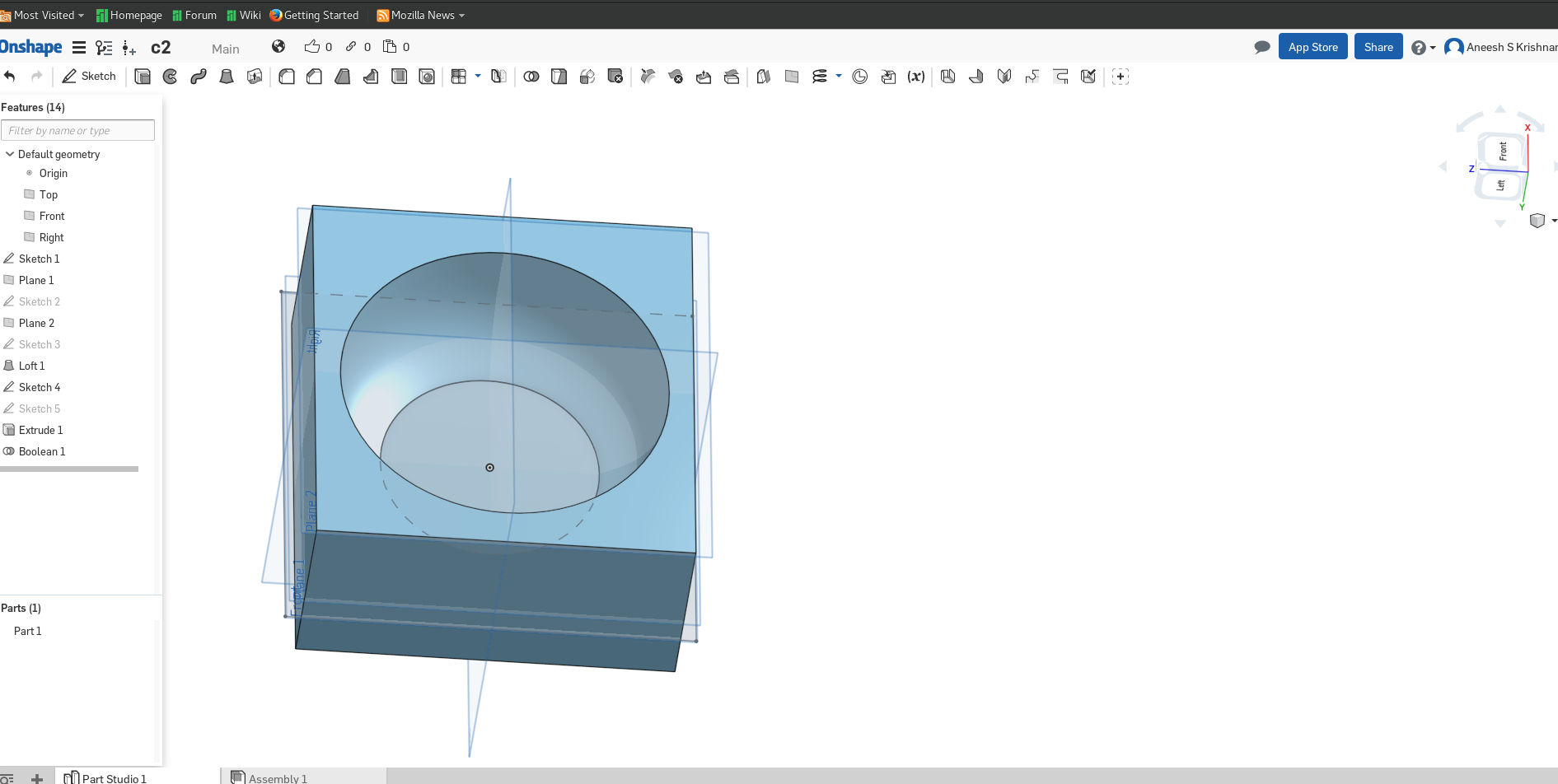The image size is (1558, 784).
Task: Select the Fillet tool
Action: click(x=287, y=77)
